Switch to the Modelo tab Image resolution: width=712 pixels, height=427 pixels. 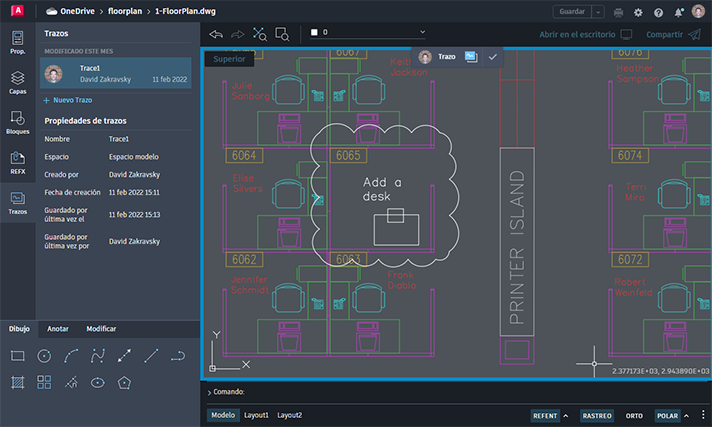click(223, 415)
